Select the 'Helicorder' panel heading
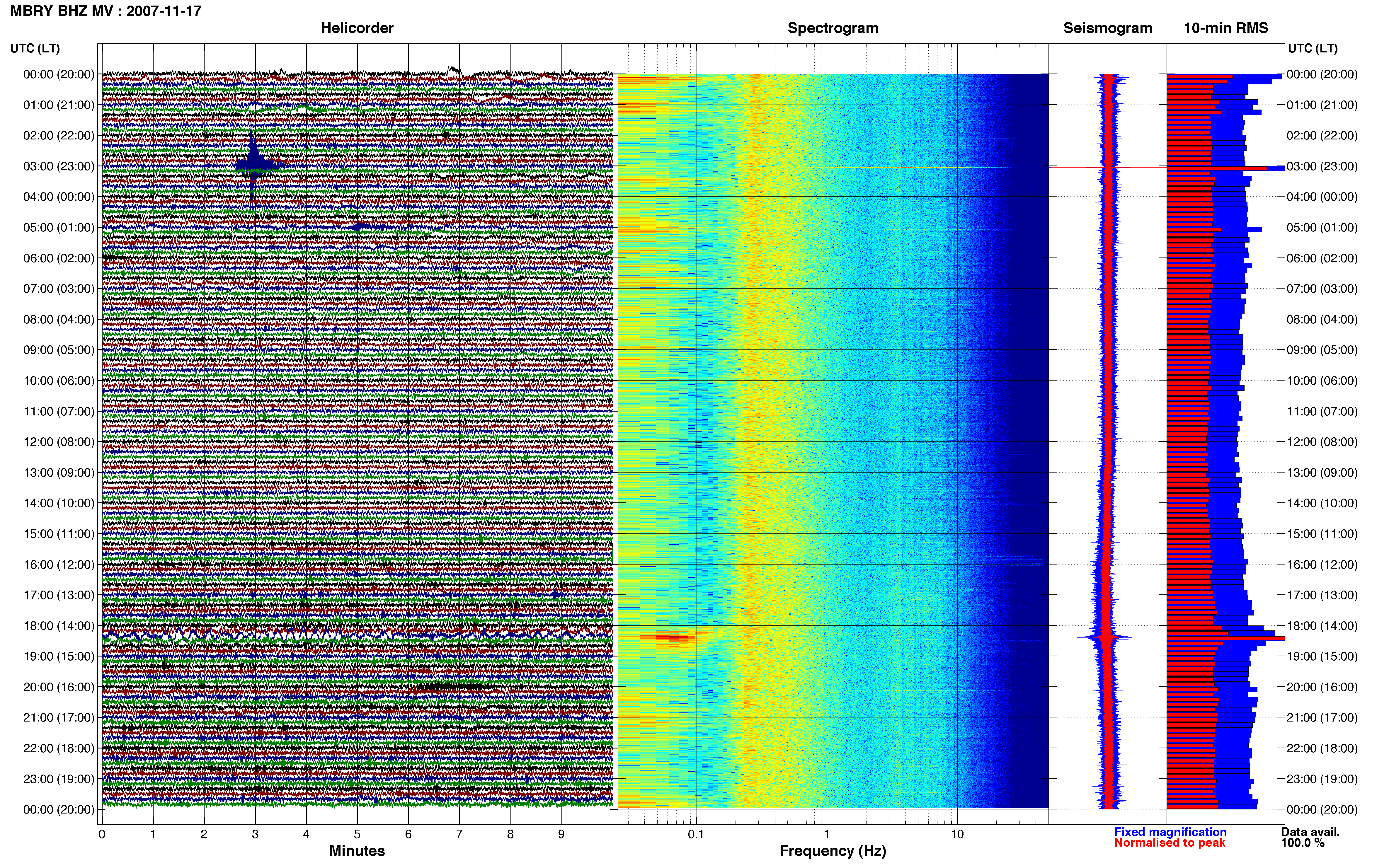Screen dimensions: 1389x868 point(357,28)
